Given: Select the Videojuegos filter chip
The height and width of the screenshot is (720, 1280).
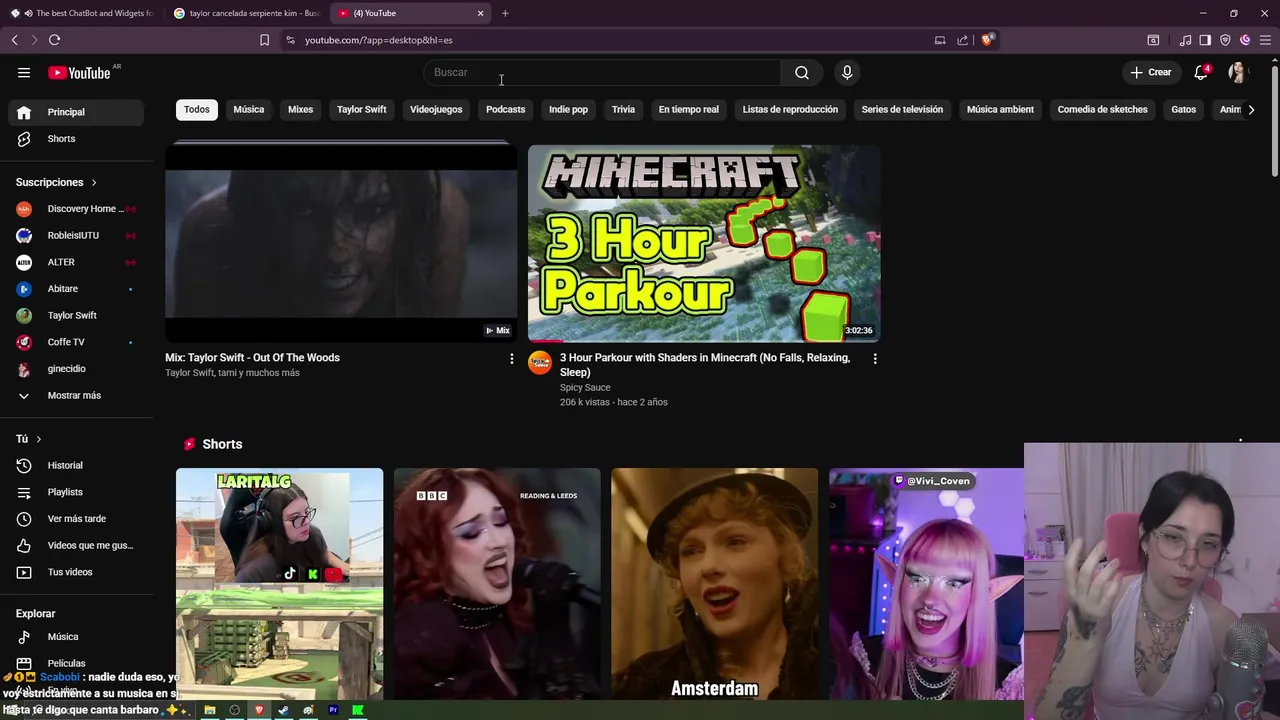Looking at the screenshot, I should click(x=436, y=109).
